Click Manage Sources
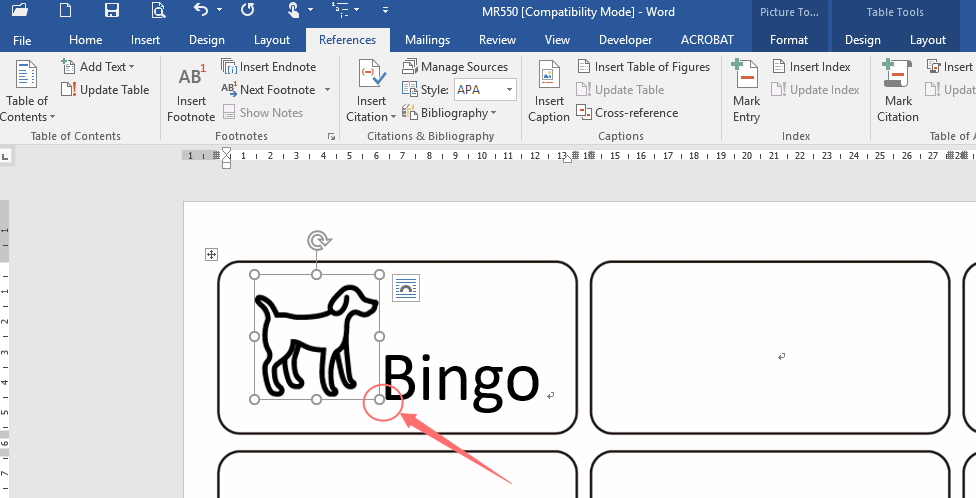 (455, 67)
